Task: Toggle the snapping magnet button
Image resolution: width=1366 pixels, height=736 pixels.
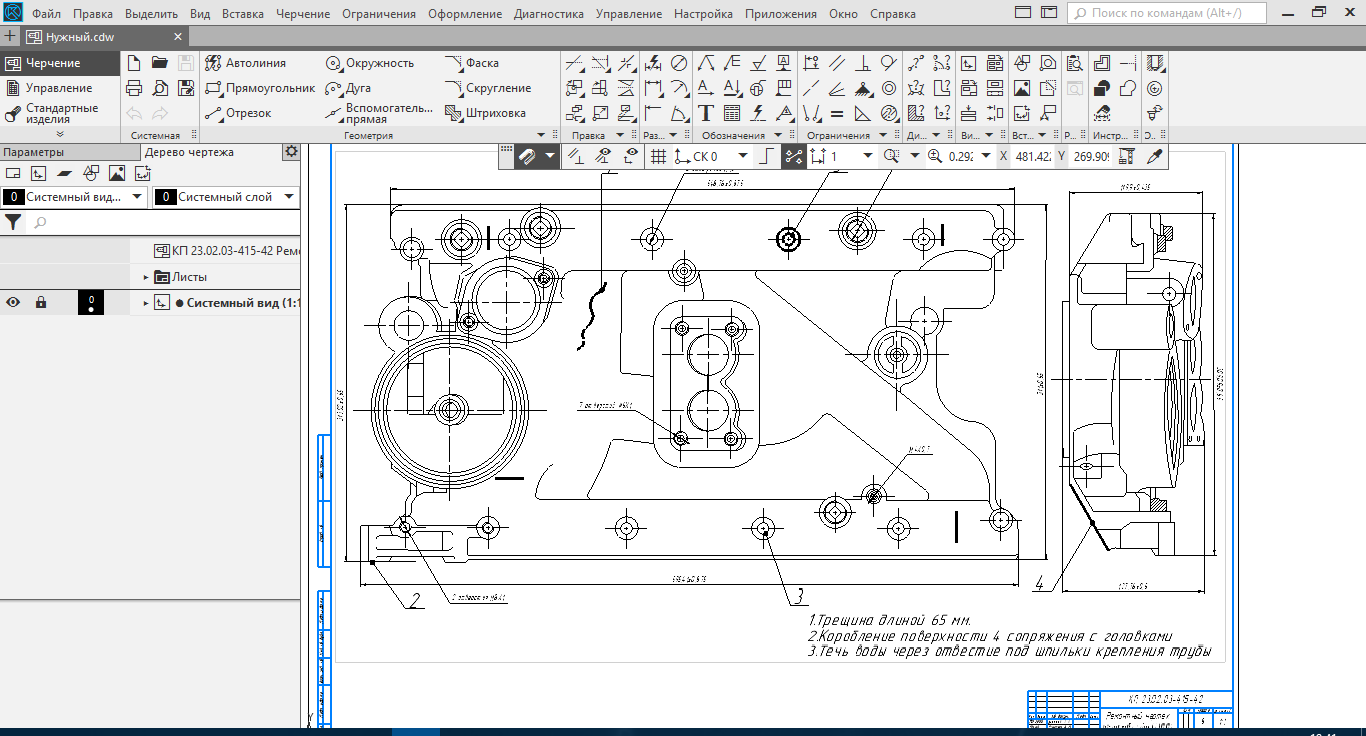Action: [x=527, y=156]
